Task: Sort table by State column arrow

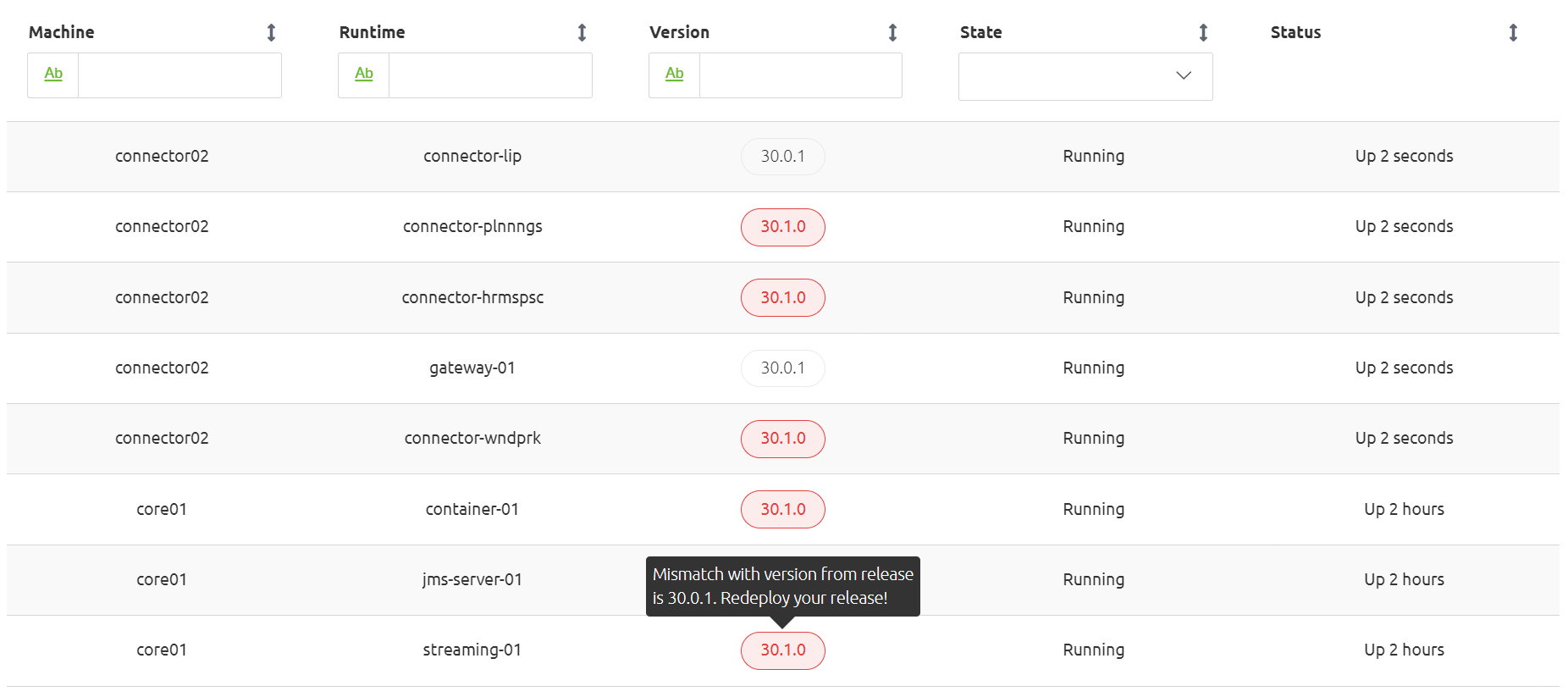Action: [x=1203, y=32]
